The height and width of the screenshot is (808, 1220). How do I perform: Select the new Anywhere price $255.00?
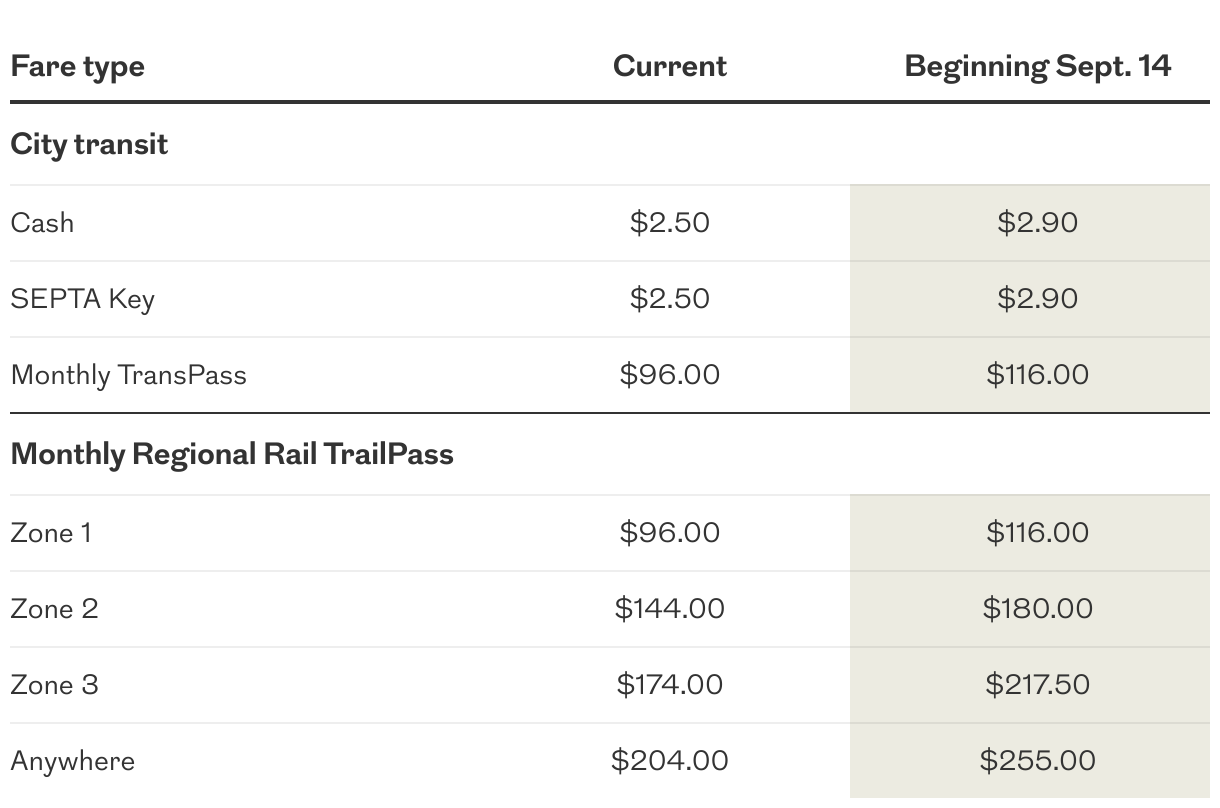click(x=1037, y=761)
